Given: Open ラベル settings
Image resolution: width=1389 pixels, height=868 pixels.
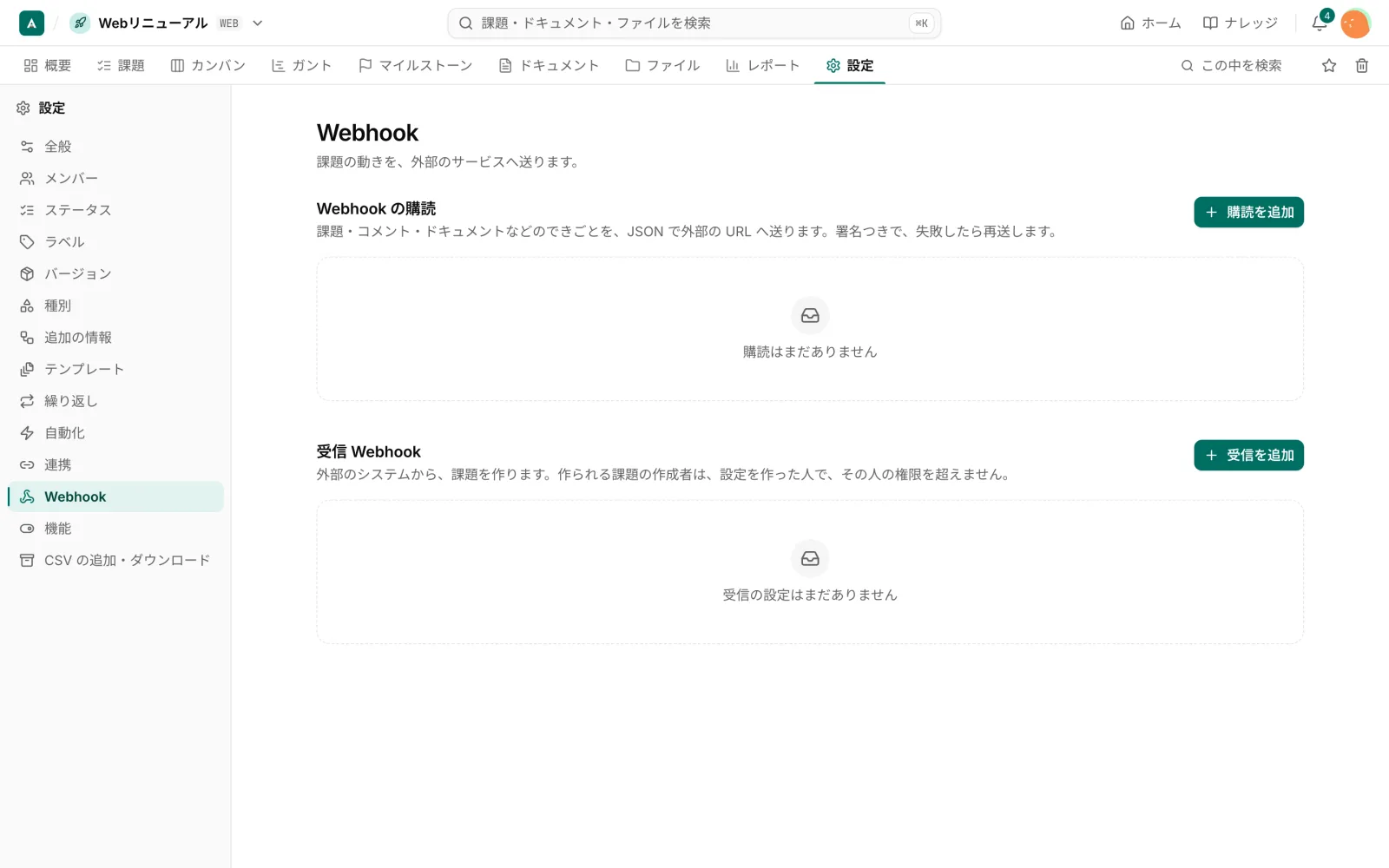Looking at the screenshot, I should (x=115, y=242).
